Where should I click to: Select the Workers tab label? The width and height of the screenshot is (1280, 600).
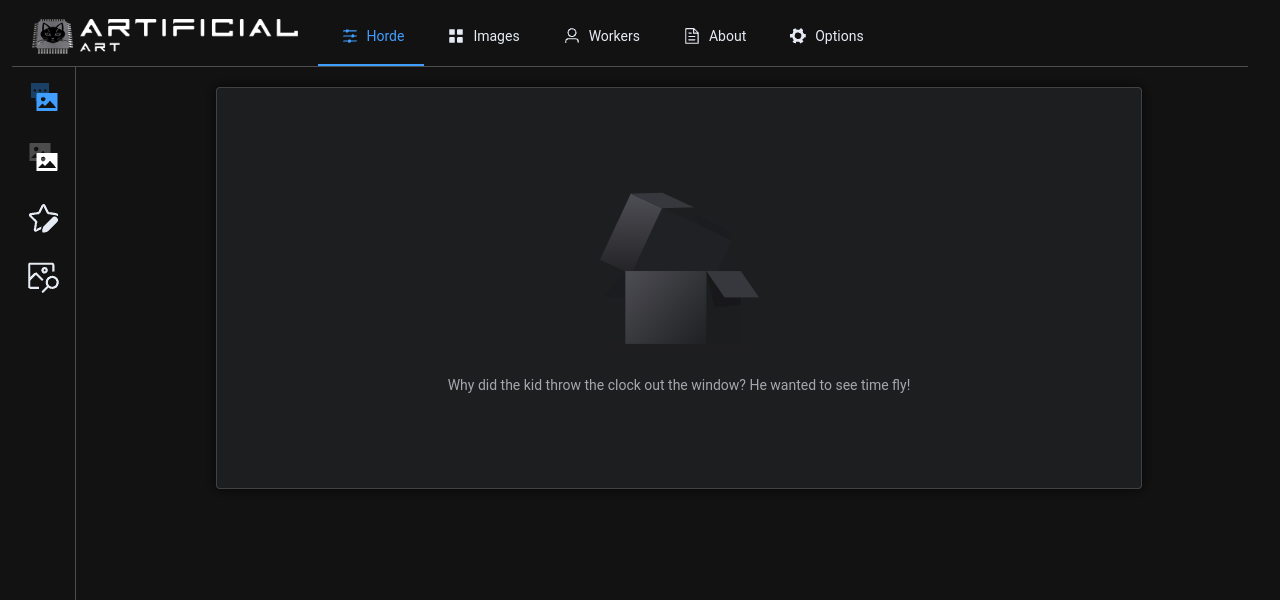tap(614, 36)
